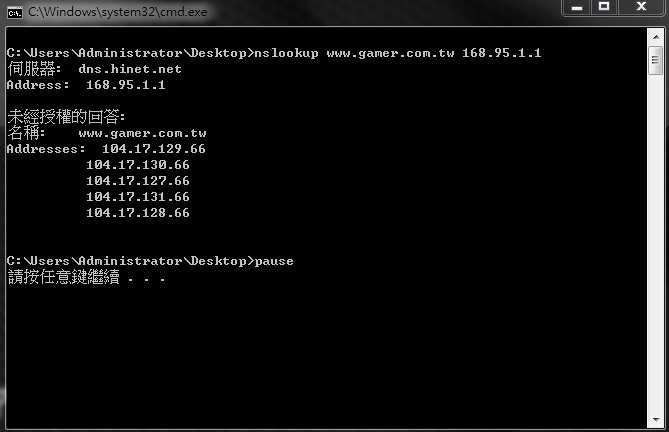Click the IP address 104.17.131.66
The image size is (669, 432).
(138, 197)
